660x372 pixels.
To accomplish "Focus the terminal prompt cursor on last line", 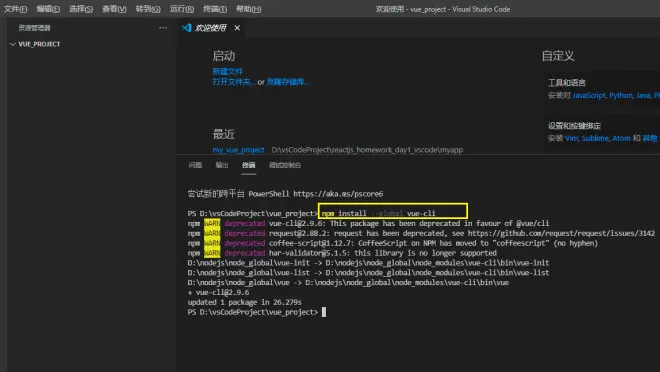I will [324, 312].
